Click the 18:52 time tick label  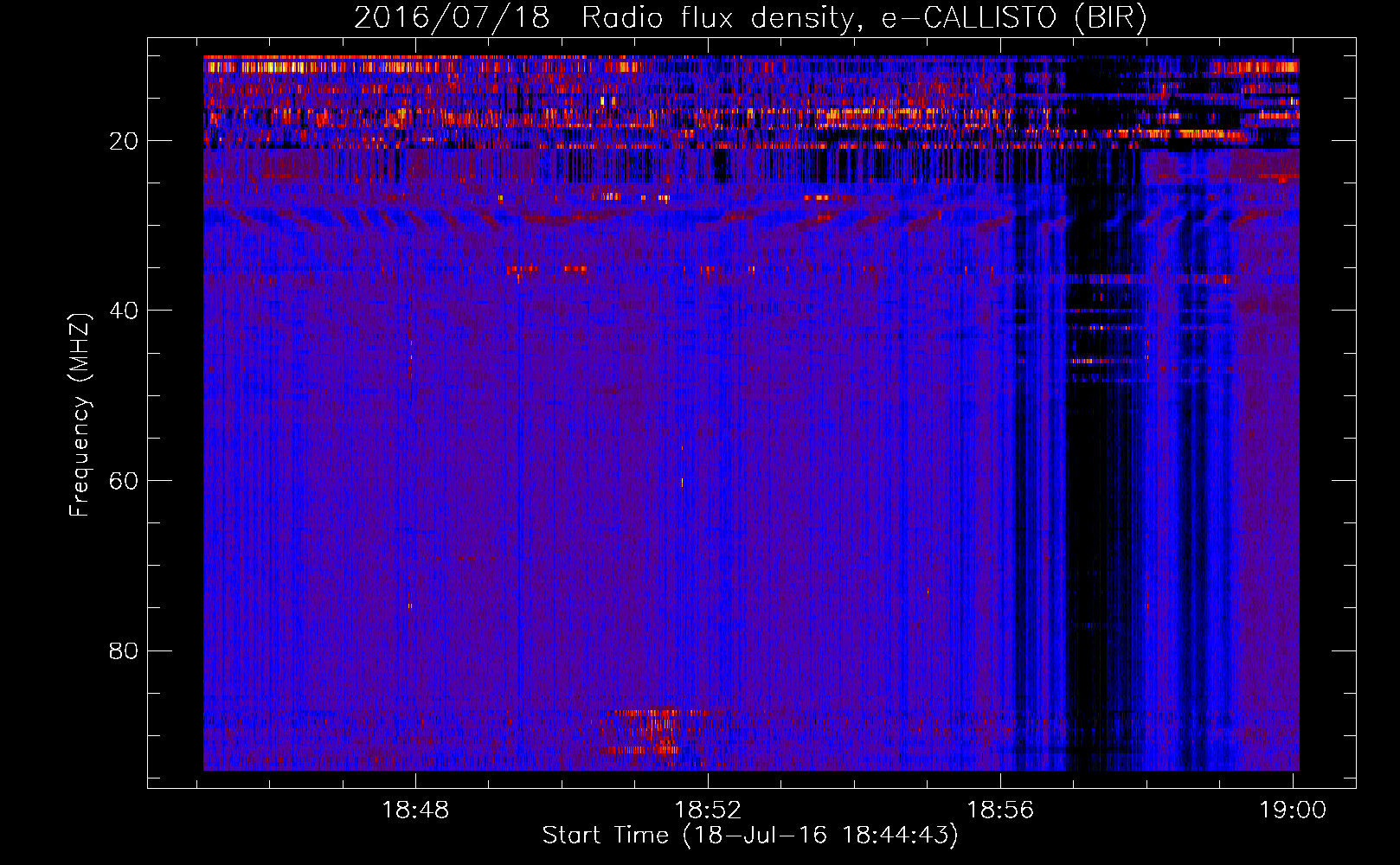point(708,811)
